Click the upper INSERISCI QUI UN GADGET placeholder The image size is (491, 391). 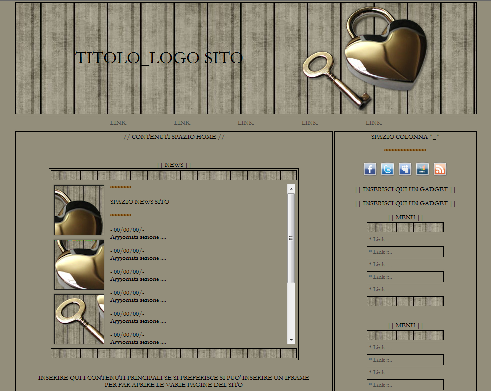pos(406,189)
